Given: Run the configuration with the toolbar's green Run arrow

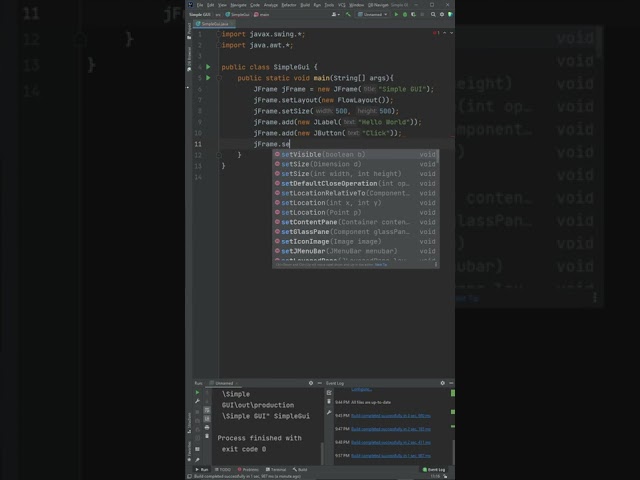Looking at the screenshot, I should 396,14.
